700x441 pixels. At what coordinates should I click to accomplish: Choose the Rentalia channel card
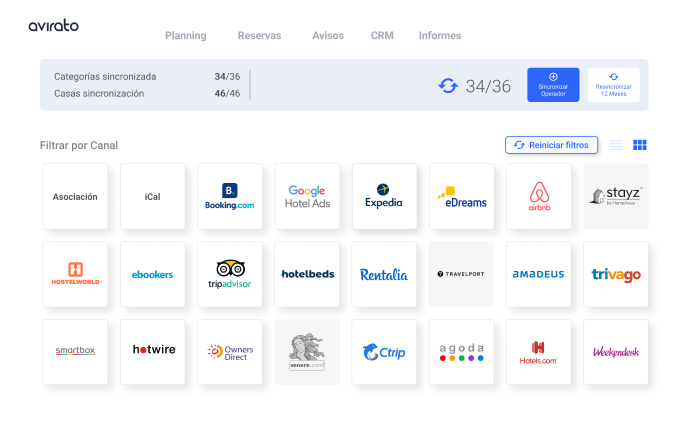[384, 274]
